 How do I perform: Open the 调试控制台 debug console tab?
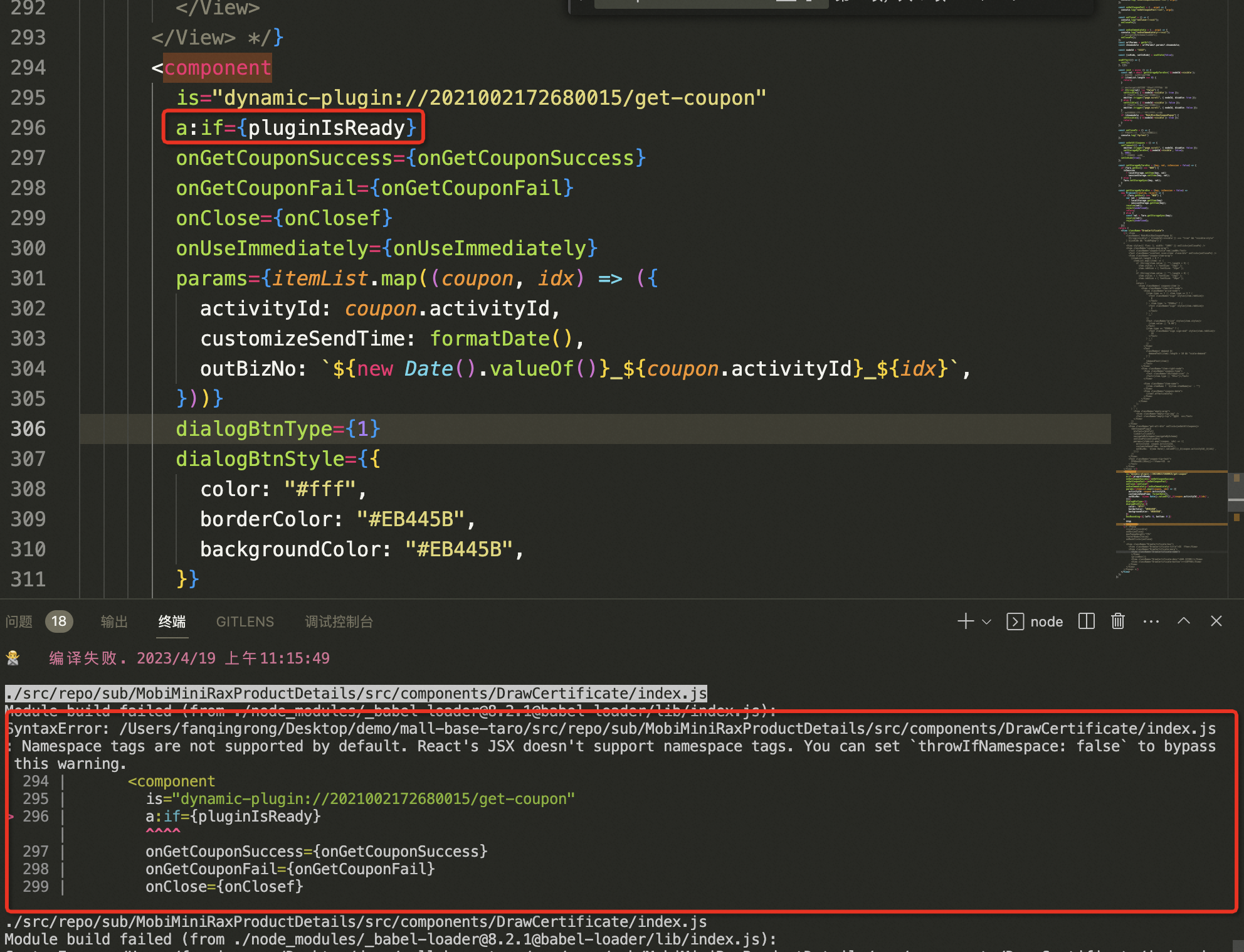(x=339, y=621)
